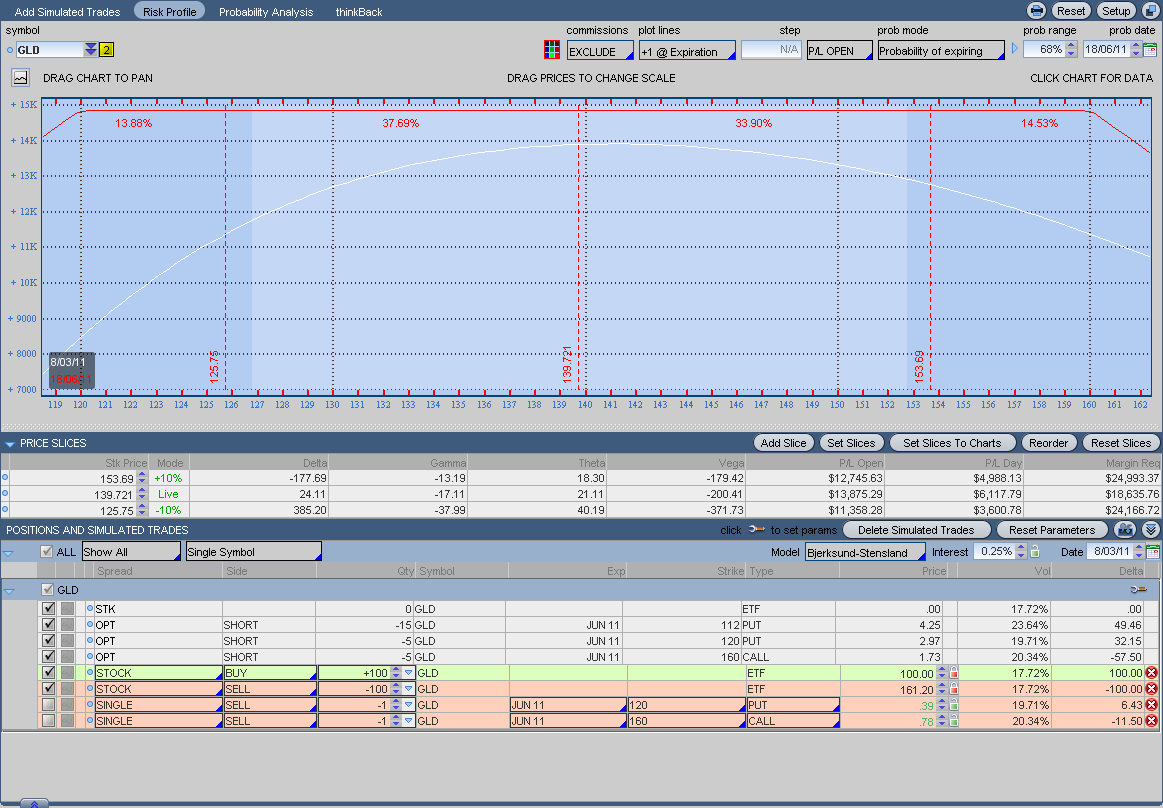This screenshot has width=1163, height=808.
Task: Click the print icon beside Reset
Action: pos(1037,11)
